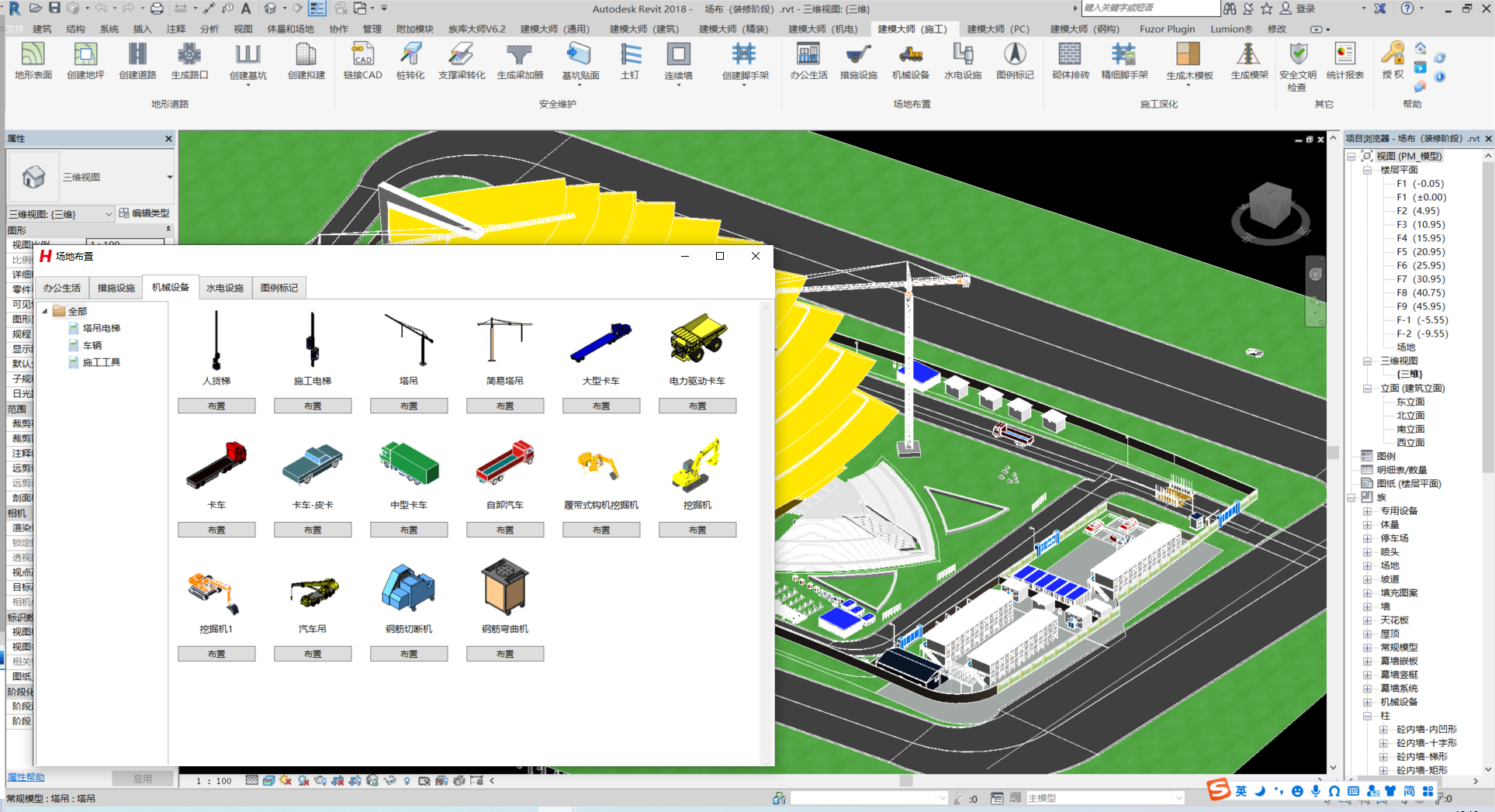Click the 生成路口 intersection tool
Viewport: 1495px width, 812px height.
(x=189, y=60)
